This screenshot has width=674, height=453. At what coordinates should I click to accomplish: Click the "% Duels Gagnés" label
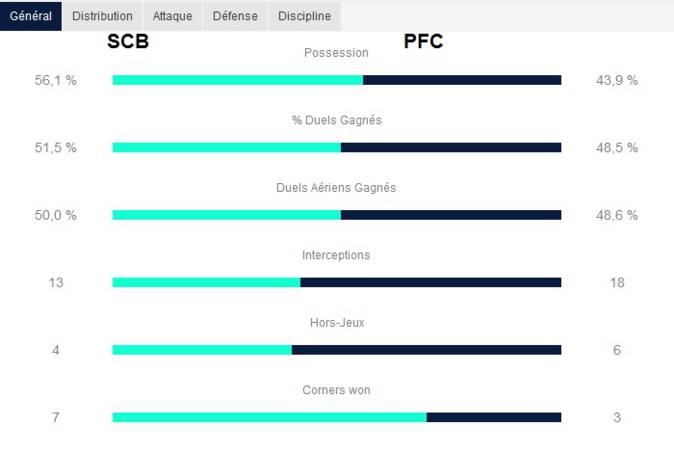pyautogui.click(x=336, y=120)
